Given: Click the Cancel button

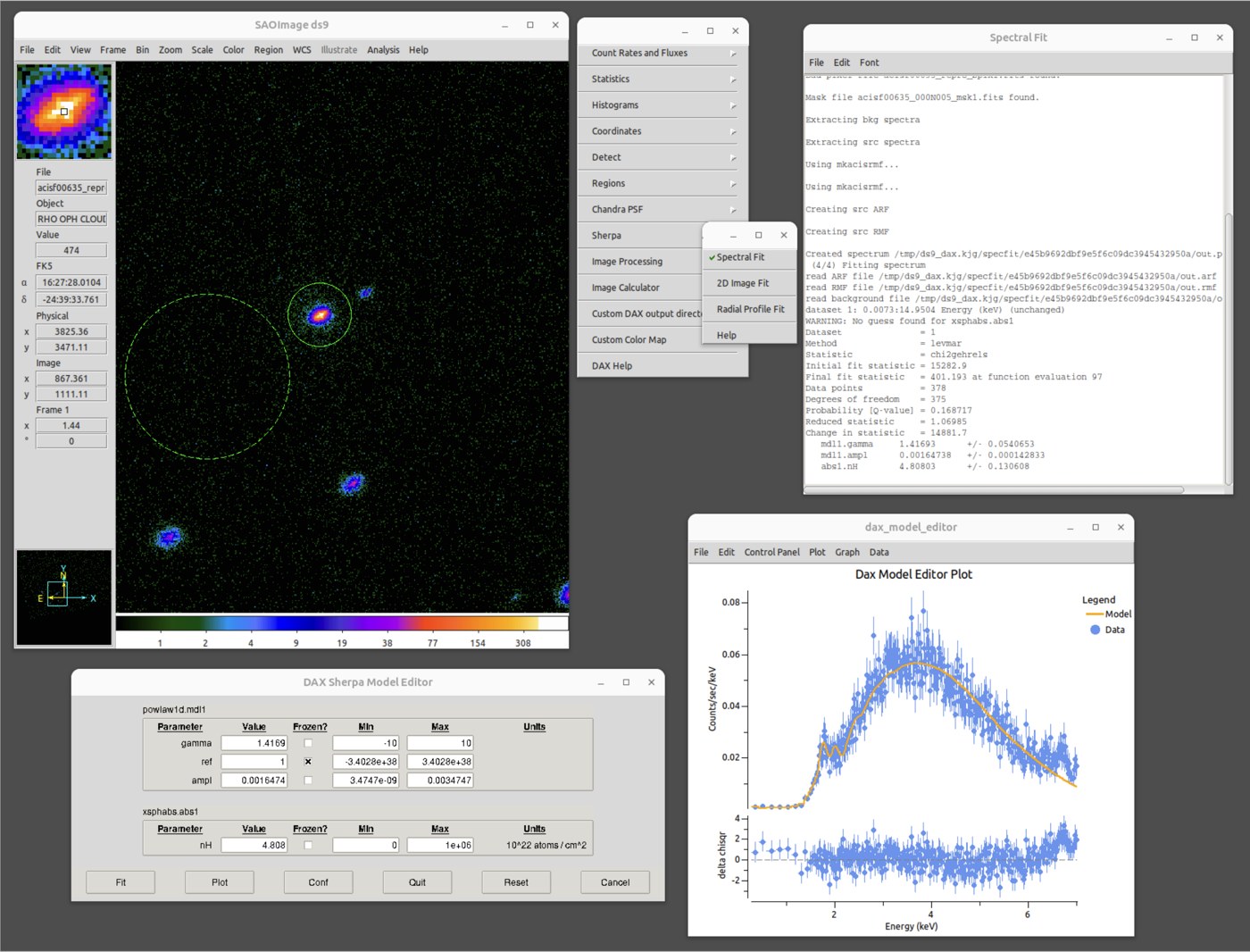Looking at the screenshot, I should [x=615, y=882].
